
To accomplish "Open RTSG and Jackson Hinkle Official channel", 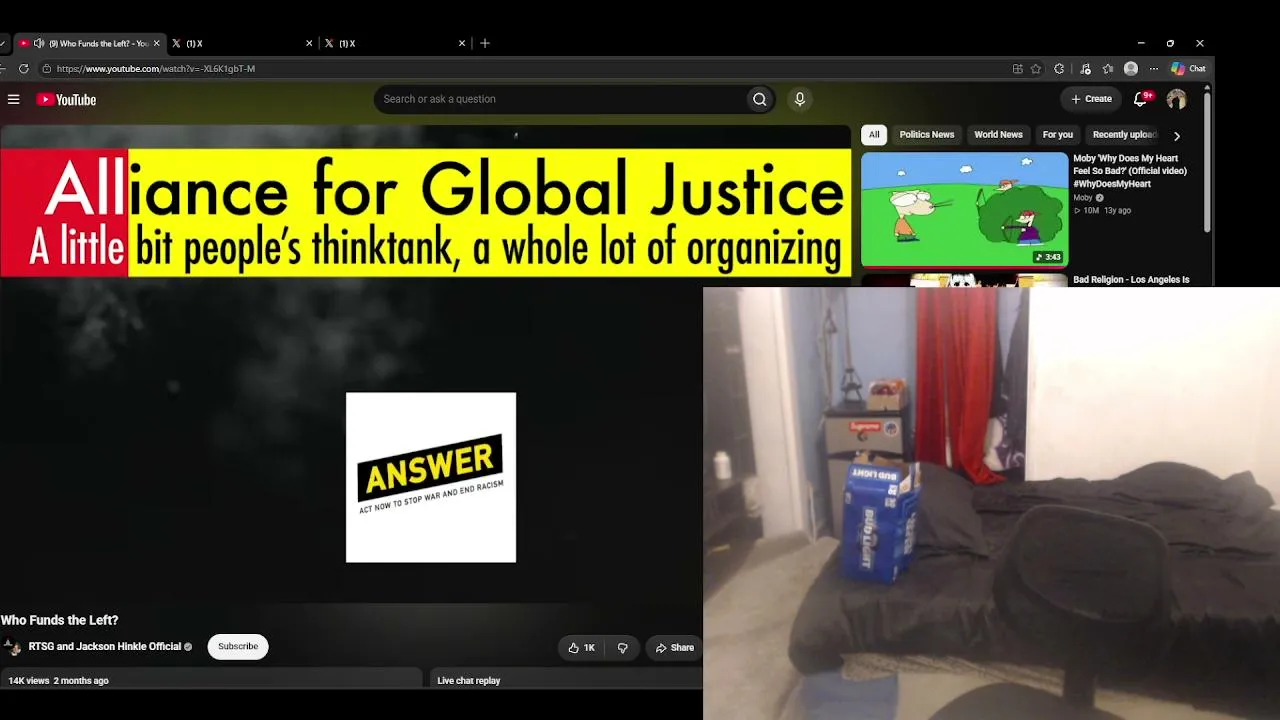I will 105,647.
